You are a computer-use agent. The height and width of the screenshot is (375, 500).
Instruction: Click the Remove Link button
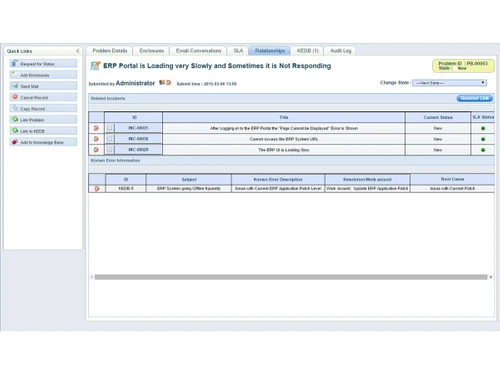[474, 98]
